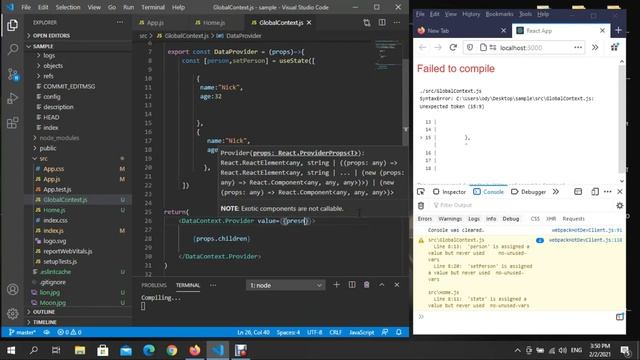Toggle Requests filter in console
This screenshot has width=640, height=360.
[x=573, y=219]
